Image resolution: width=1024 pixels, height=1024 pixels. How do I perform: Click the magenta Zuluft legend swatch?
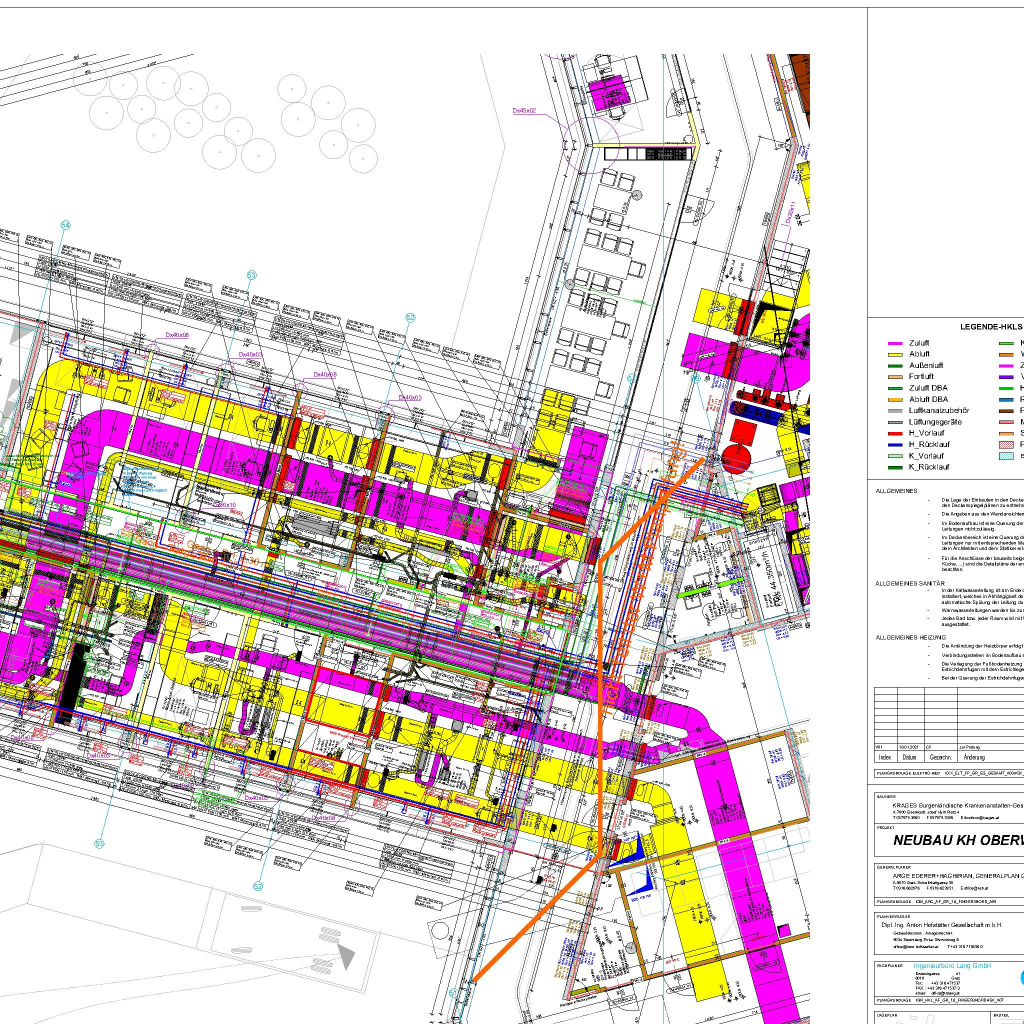coord(895,343)
